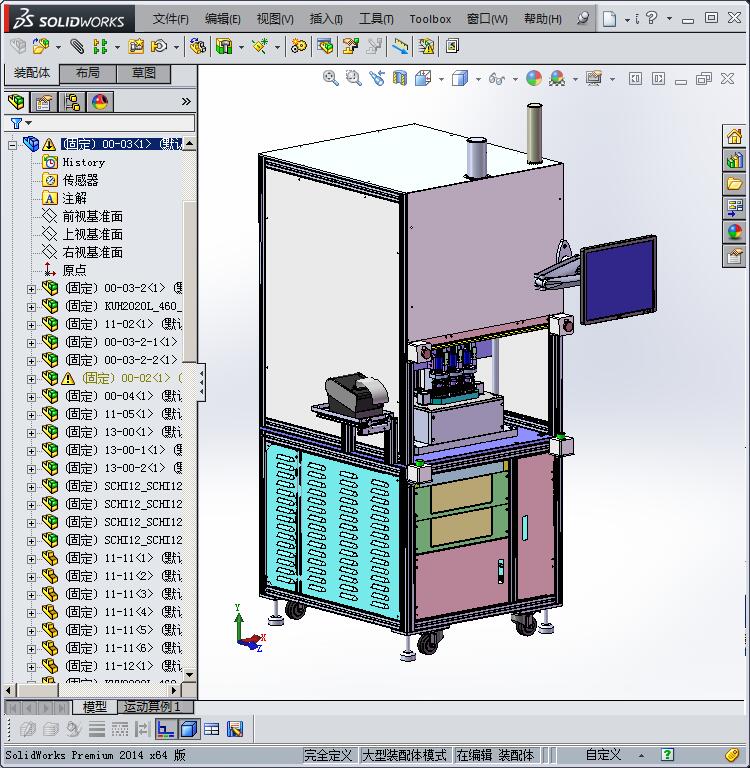Select the PropertyManager tab icon

pos(44,102)
